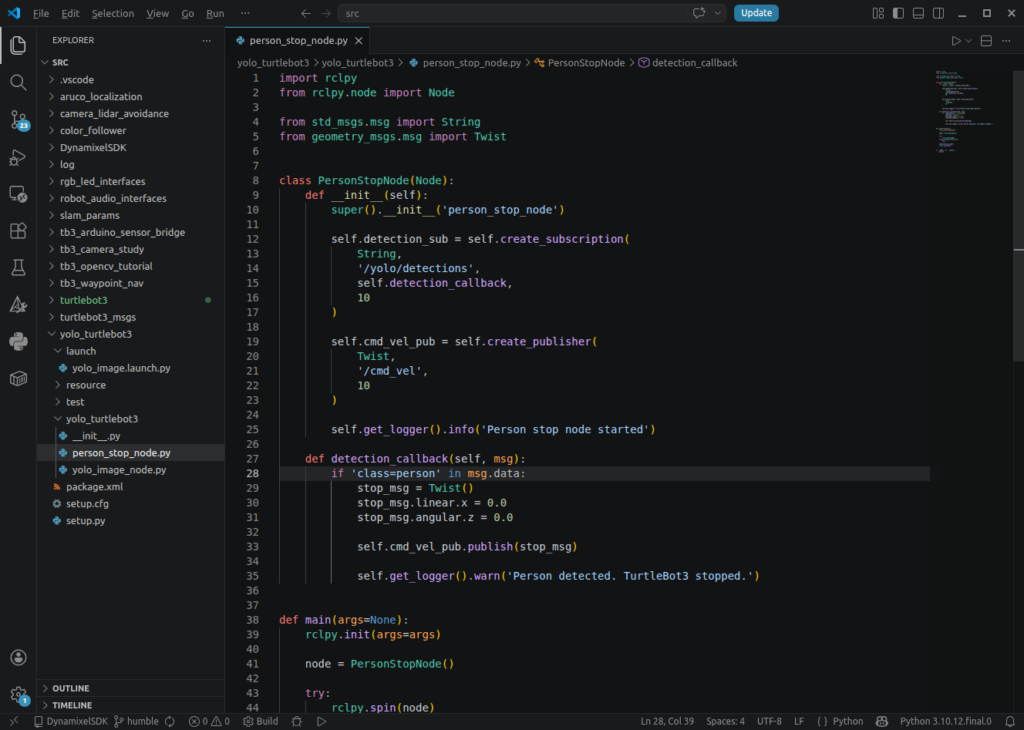Open the Accounts icon in activity bar
The width and height of the screenshot is (1024, 730).
click(x=18, y=658)
